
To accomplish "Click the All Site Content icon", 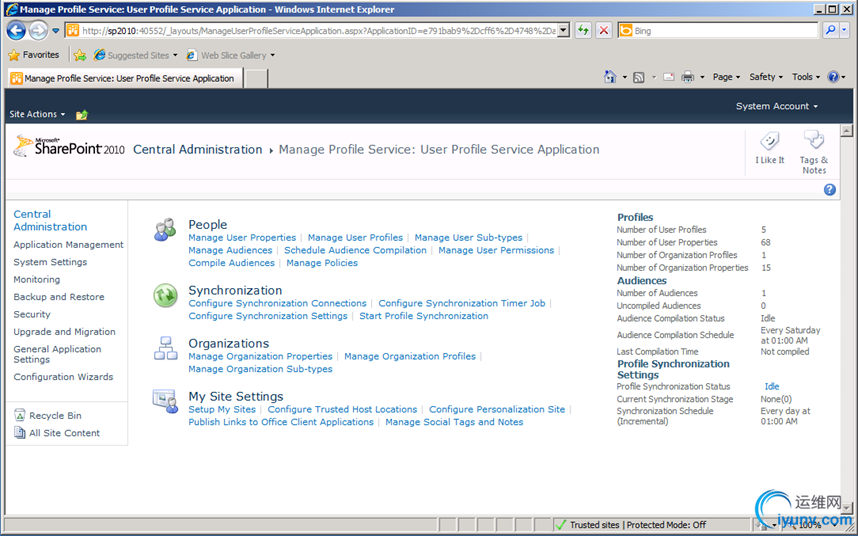I will click(x=20, y=433).
